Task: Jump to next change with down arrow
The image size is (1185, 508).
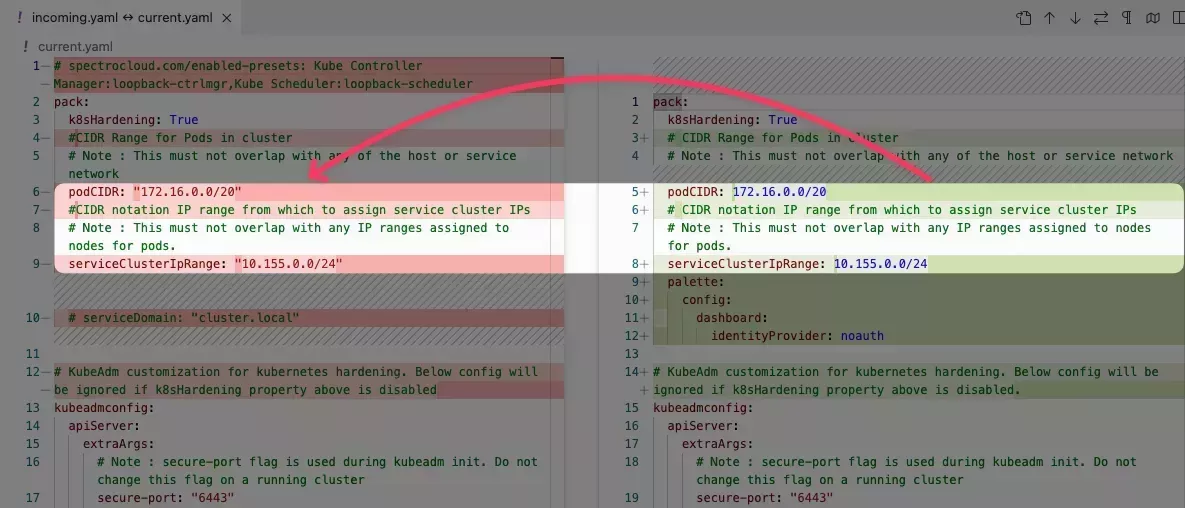Action: click(x=1075, y=18)
